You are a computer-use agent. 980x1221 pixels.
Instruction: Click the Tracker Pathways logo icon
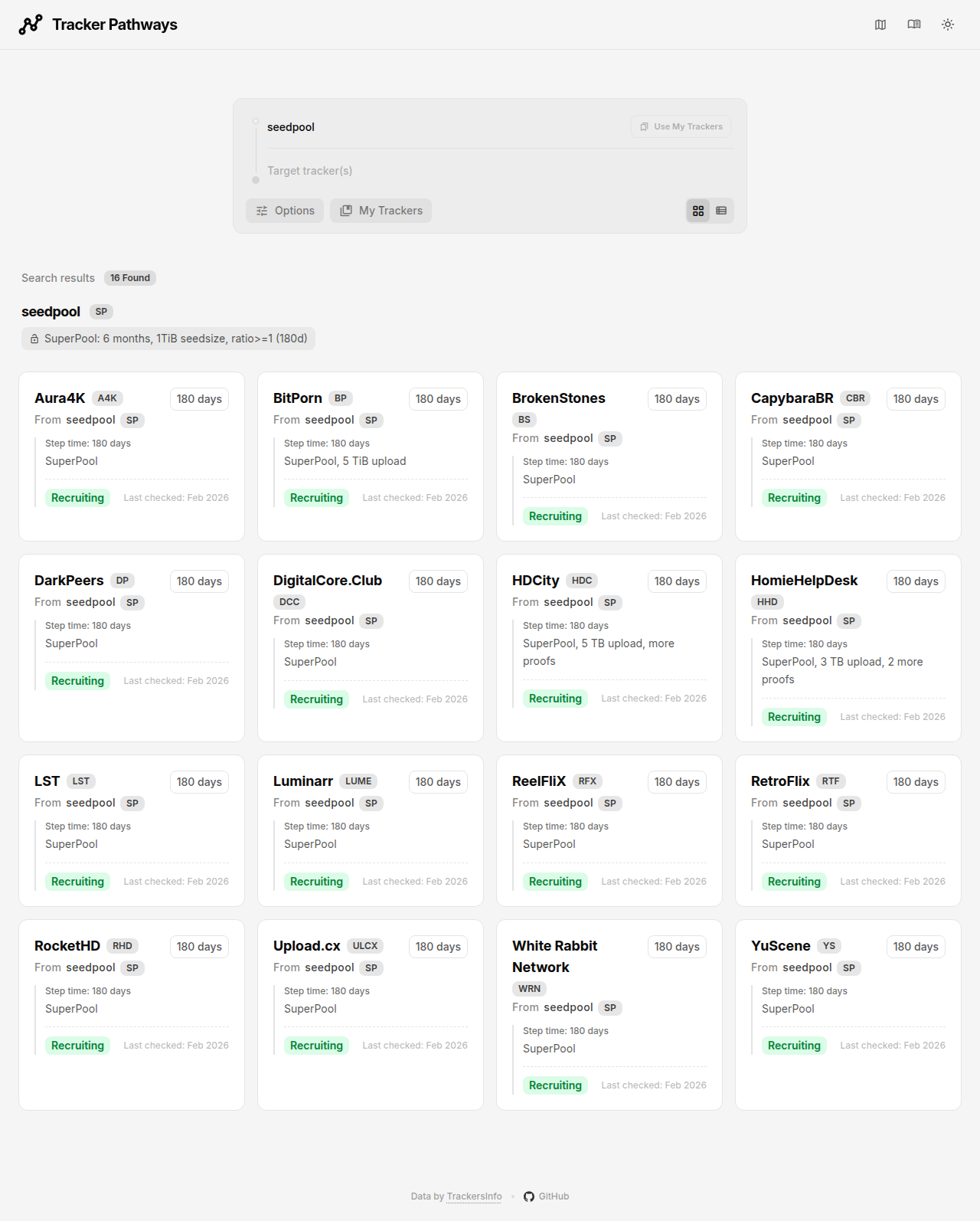(x=31, y=25)
